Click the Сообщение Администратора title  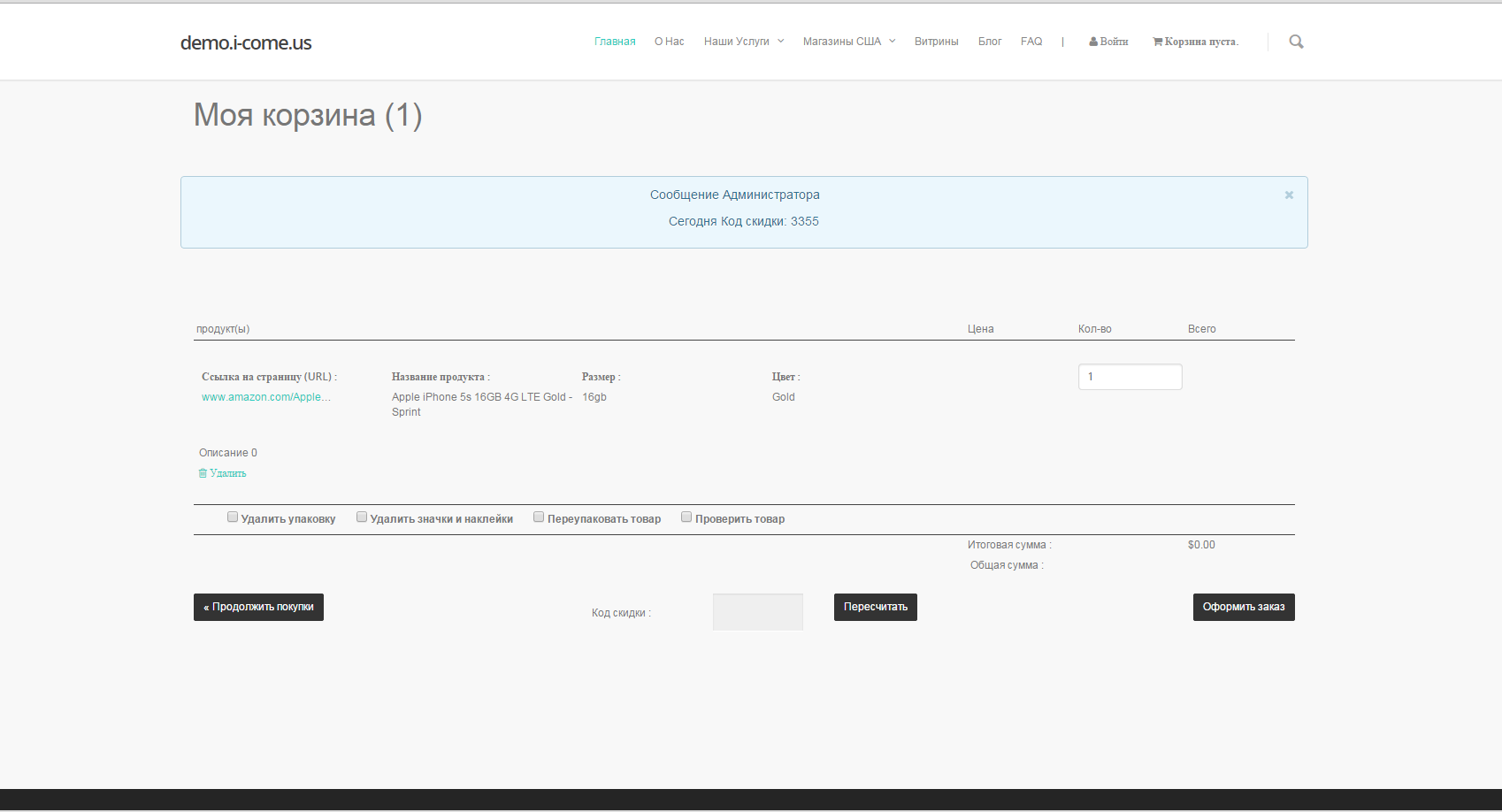pyautogui.click(x=735, y=195)
